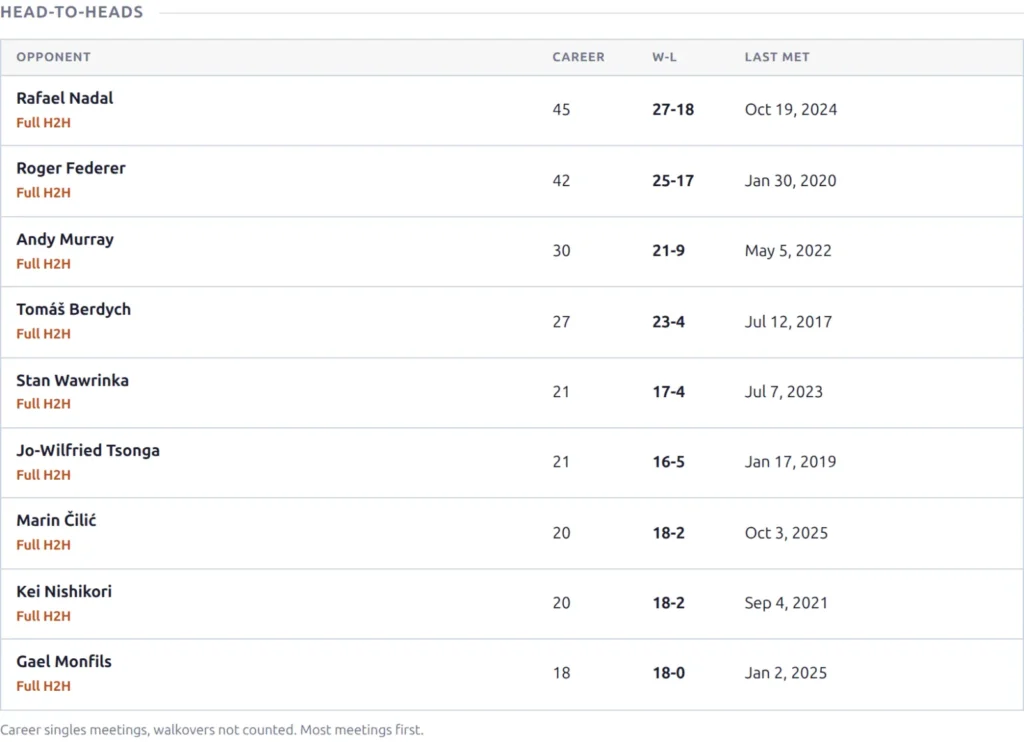This screenshot has height=742, width=1024.
Task: Open Full H2H link for Kei Nishikori
Action: [43, 616]
